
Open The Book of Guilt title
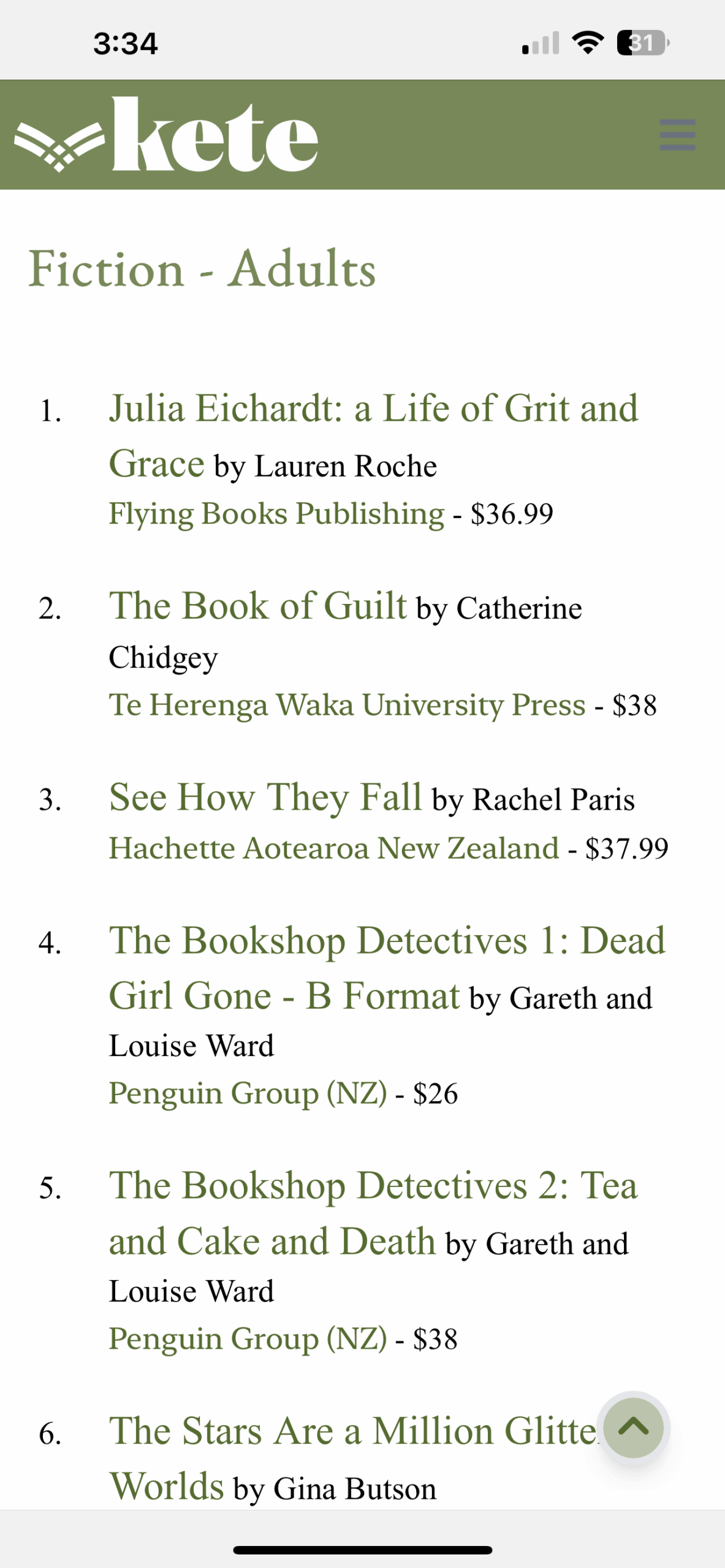(257, 606)
